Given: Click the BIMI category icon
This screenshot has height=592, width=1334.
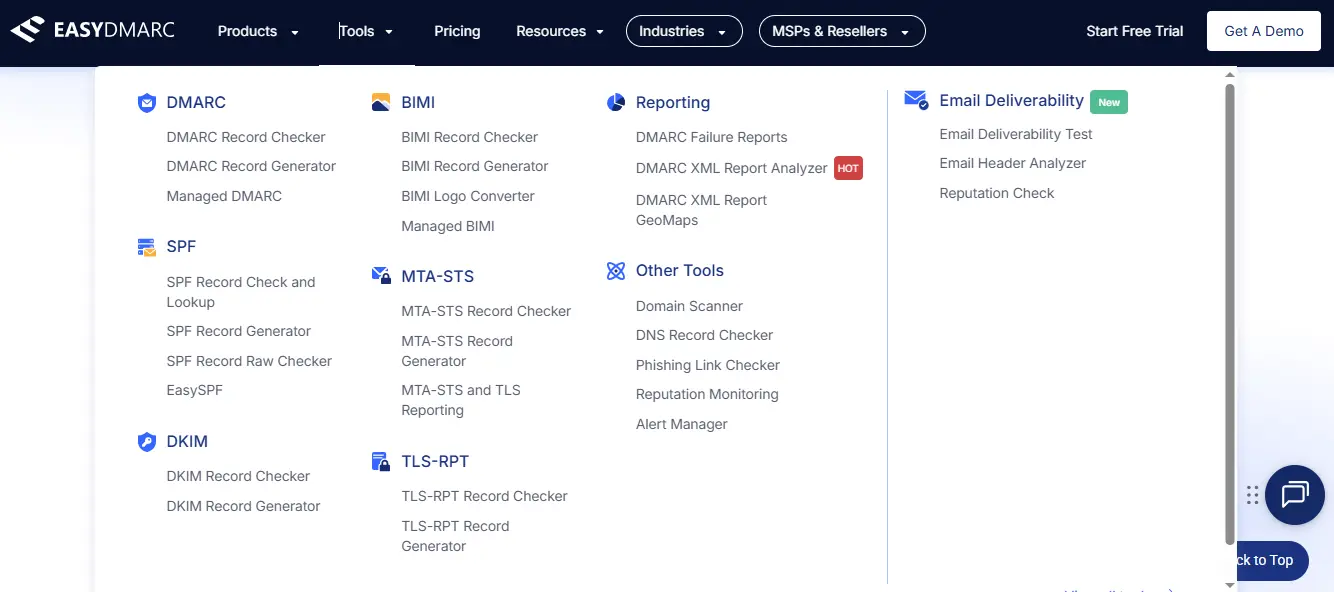Looking at the screenshot, I should pyautogui.click(x=381, y=103).
